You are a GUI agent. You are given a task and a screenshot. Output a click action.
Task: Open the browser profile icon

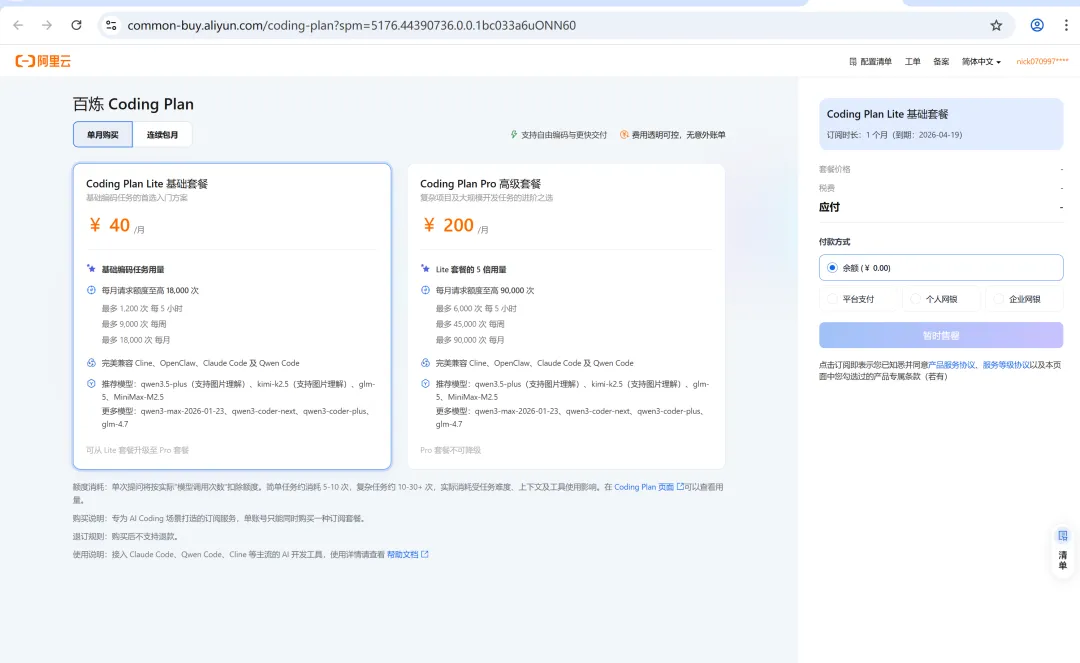tap(1037, 25)
